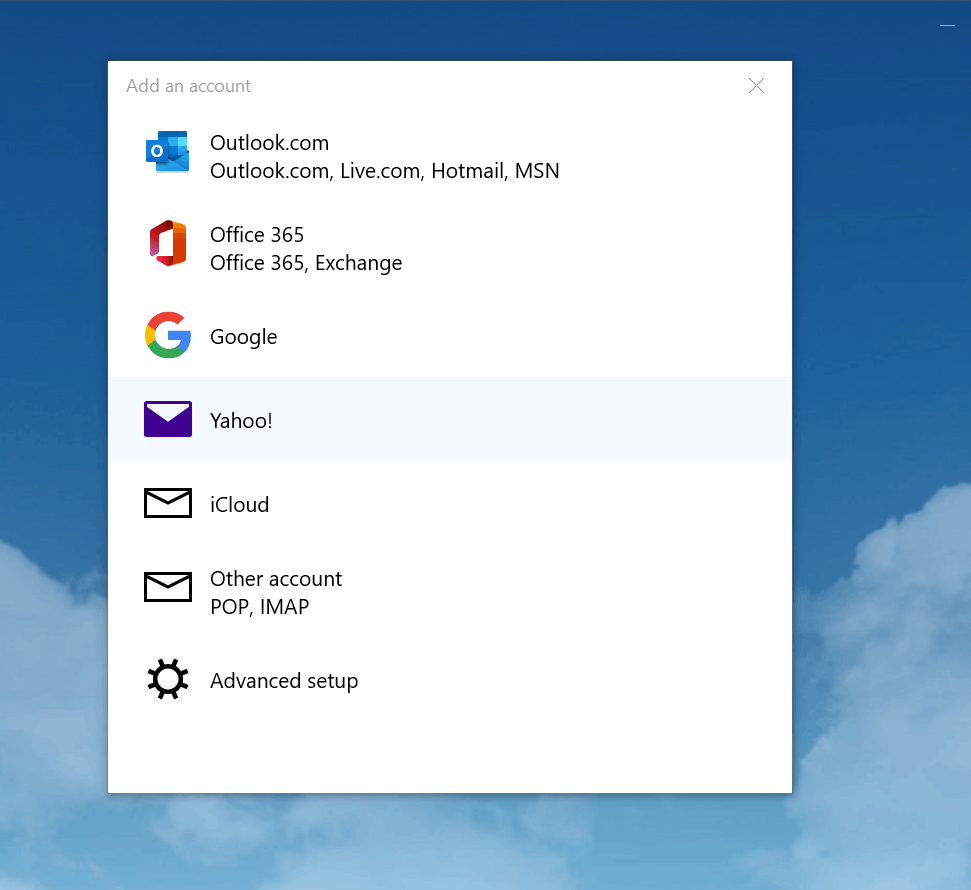Open the Advanced setup label

click(x=284, y=681)
